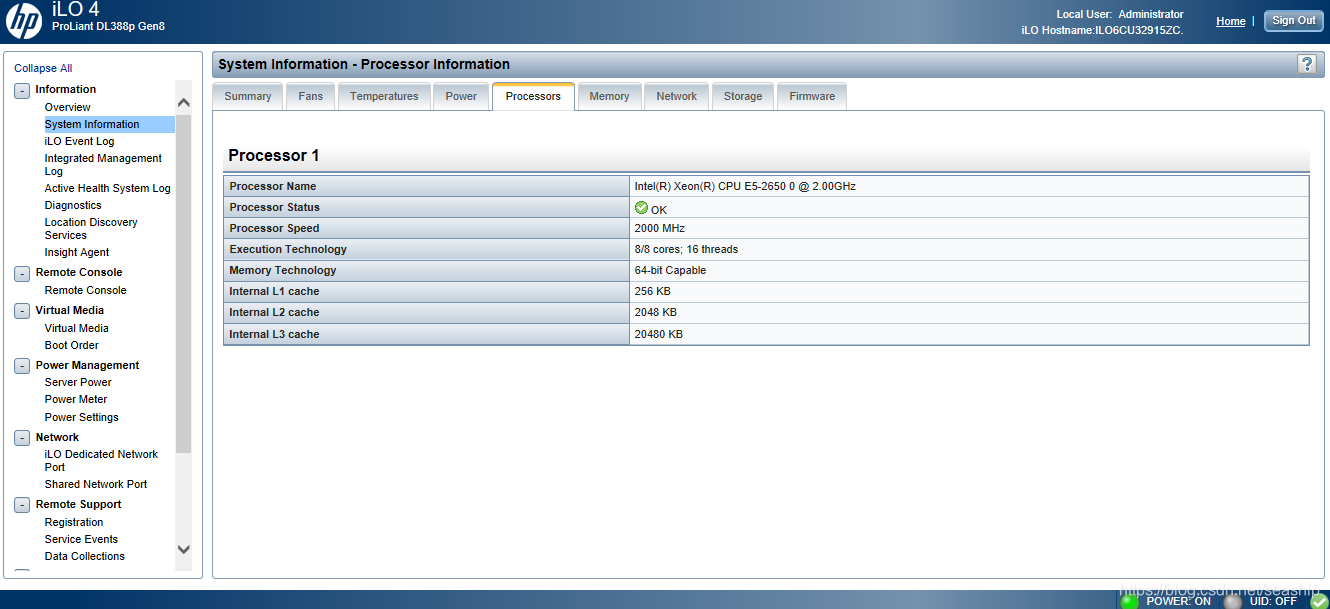Open the Temperatures tab
1330x609 pixels.
pos(384,97)
